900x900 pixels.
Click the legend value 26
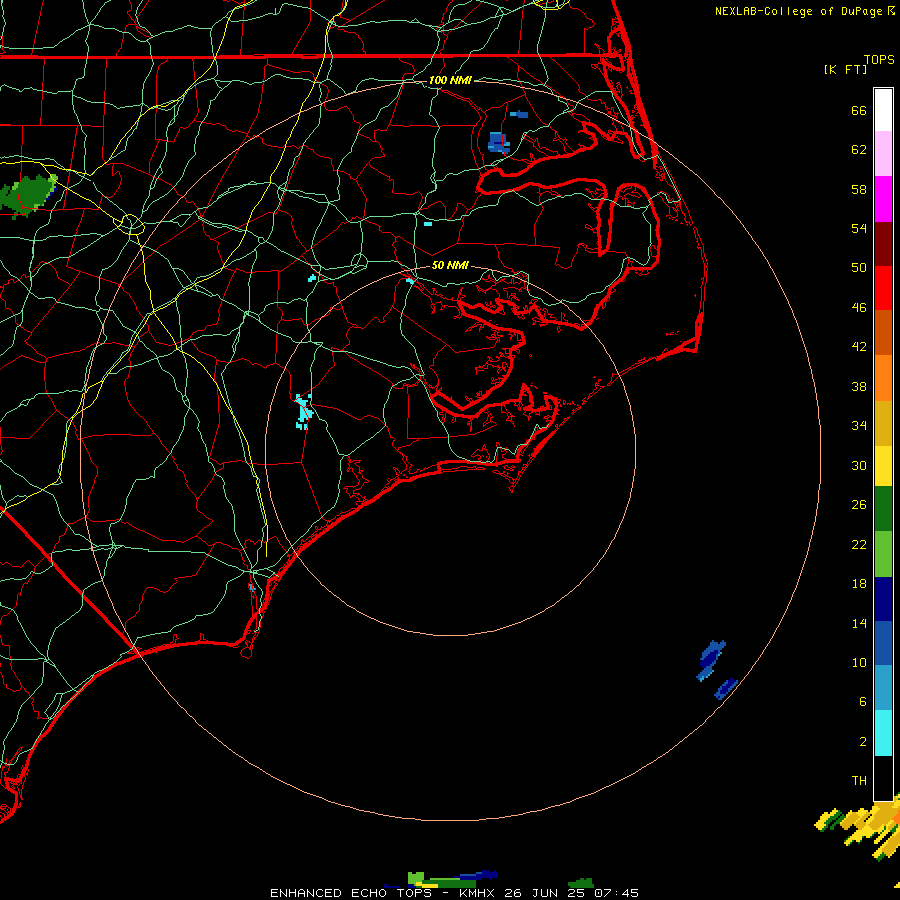click(859, 505)
